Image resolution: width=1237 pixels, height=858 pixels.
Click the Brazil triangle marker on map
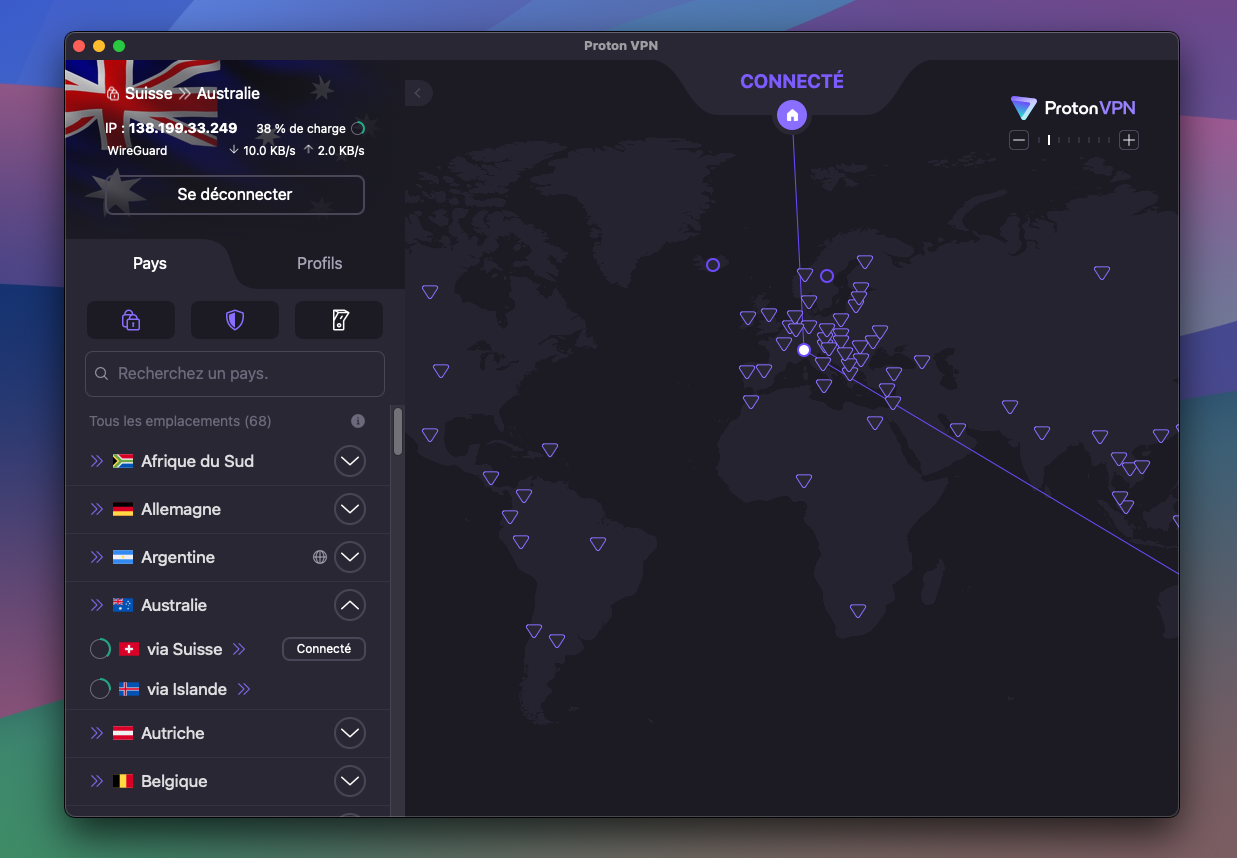tap(598, 544)
